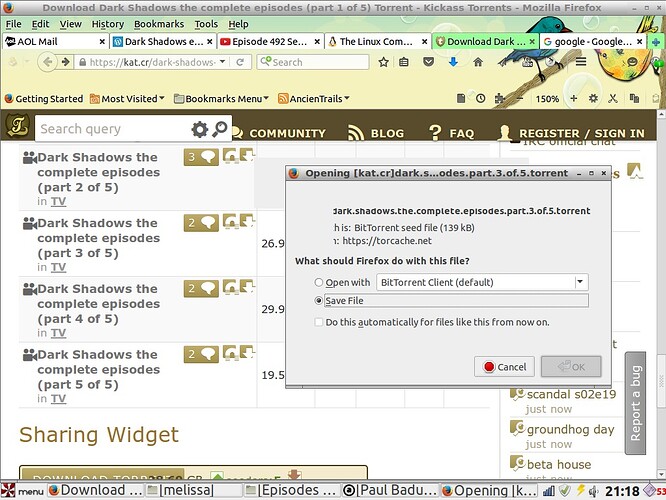Click the history clock icon in toolbar
Image resolution: width=666 pixels, height=500 pixels.
tap(480, 99)
